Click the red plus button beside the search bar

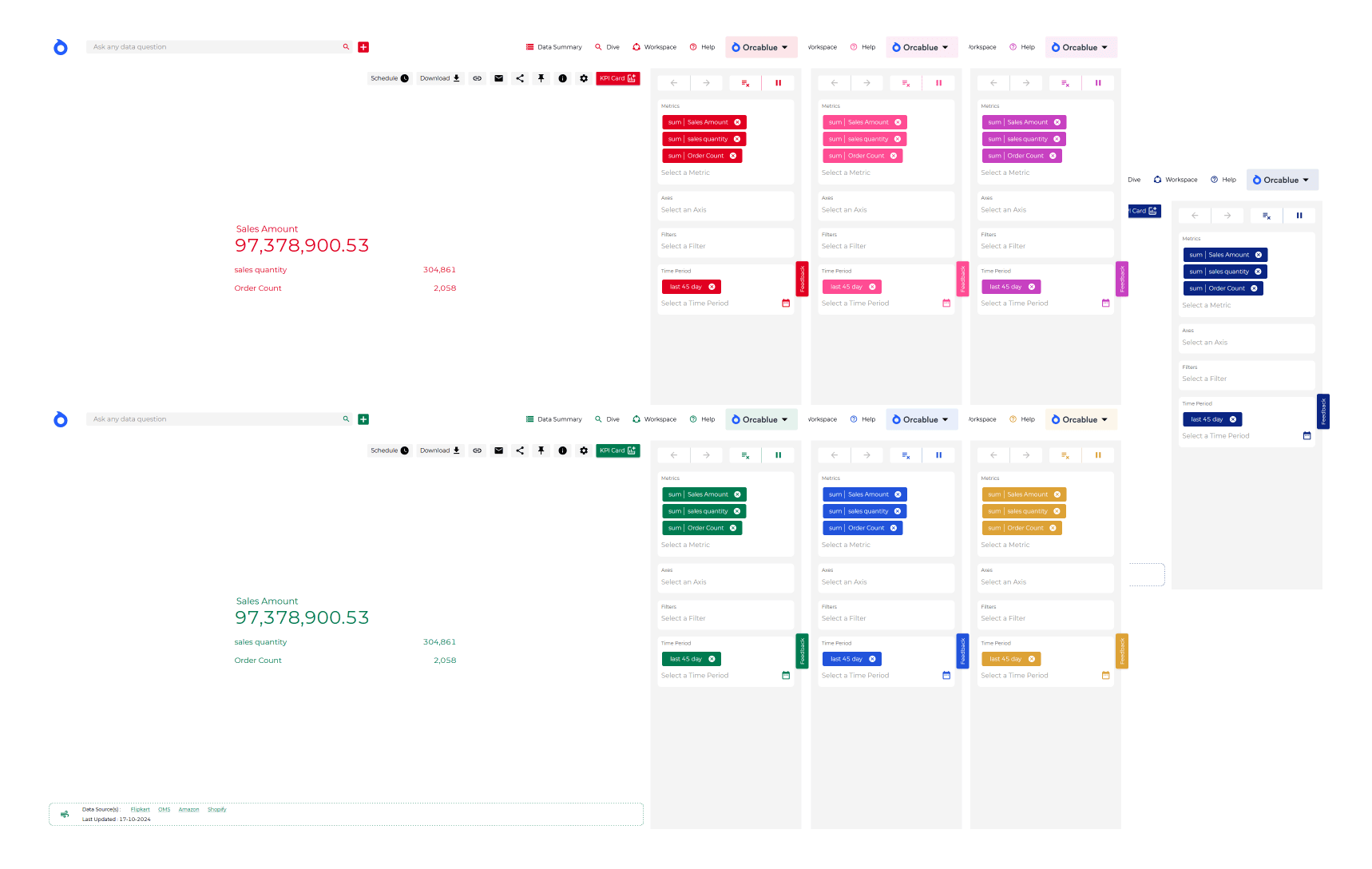click(x=363, y=47)
